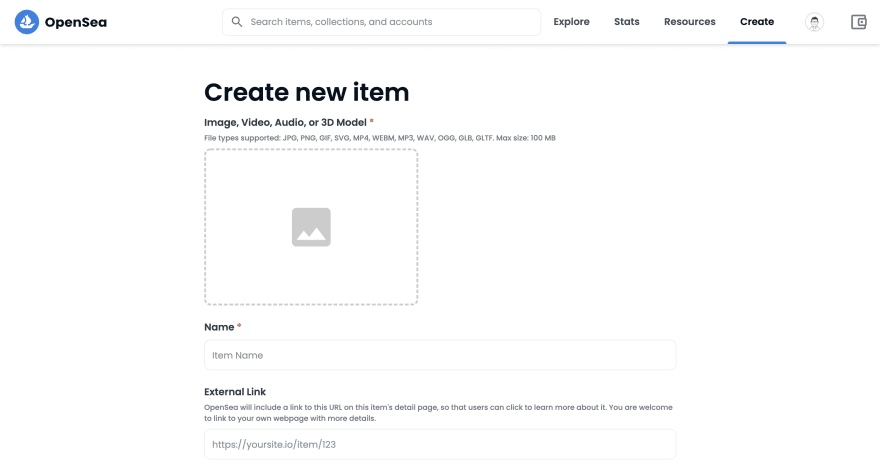The width and height of the screenshot is (880, 471).
Task: Open the Stats menu
Action: click(627, 22)
